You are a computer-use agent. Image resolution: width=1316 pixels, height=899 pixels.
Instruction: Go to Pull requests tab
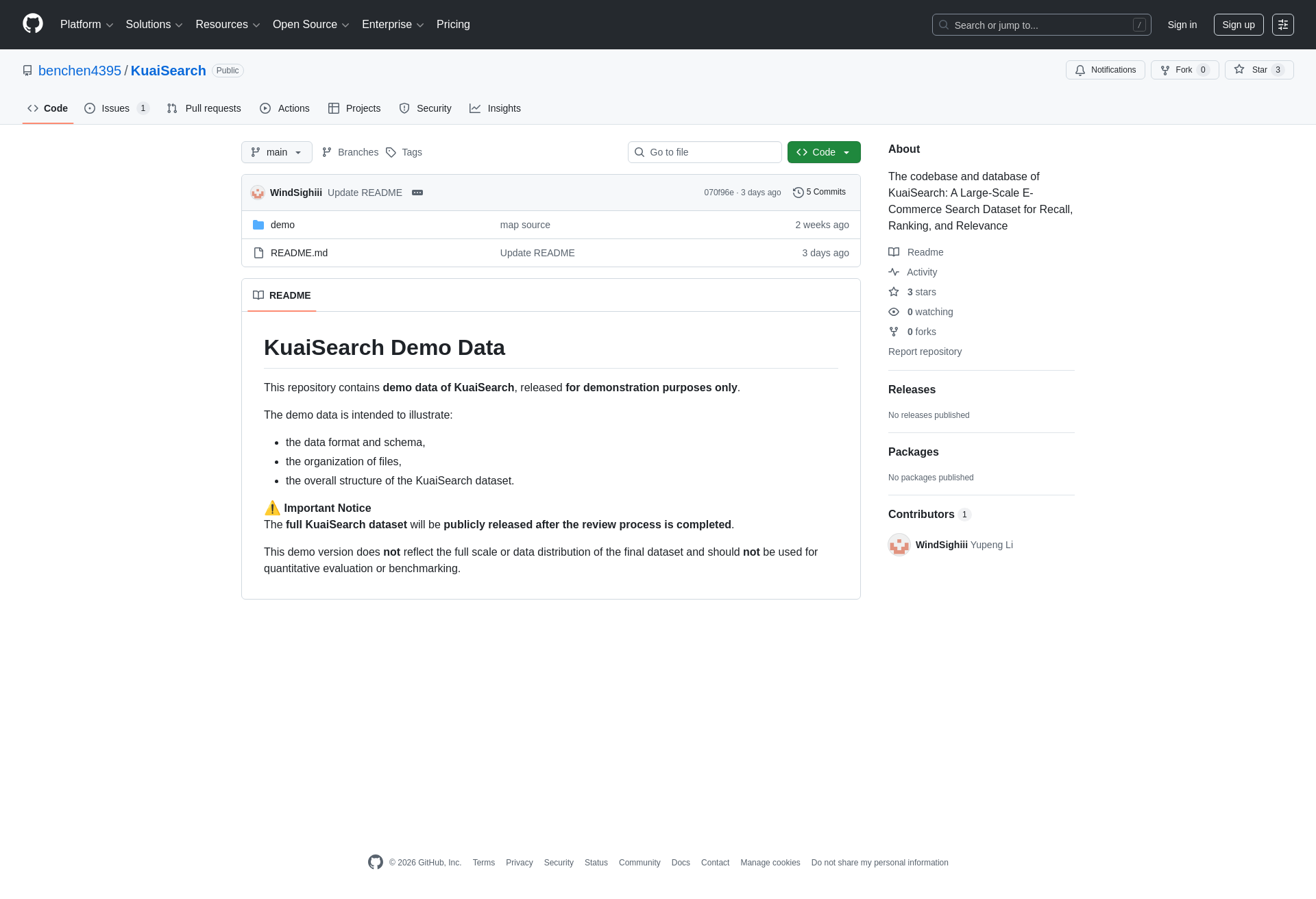[204, 108]
